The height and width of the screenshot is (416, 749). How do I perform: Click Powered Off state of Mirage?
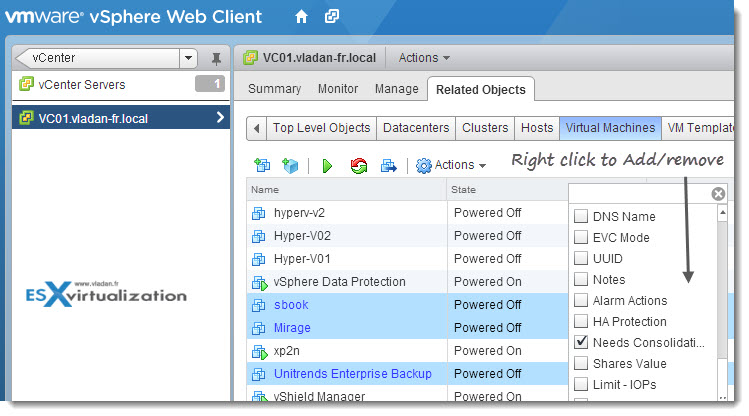[x=487, y=328]
